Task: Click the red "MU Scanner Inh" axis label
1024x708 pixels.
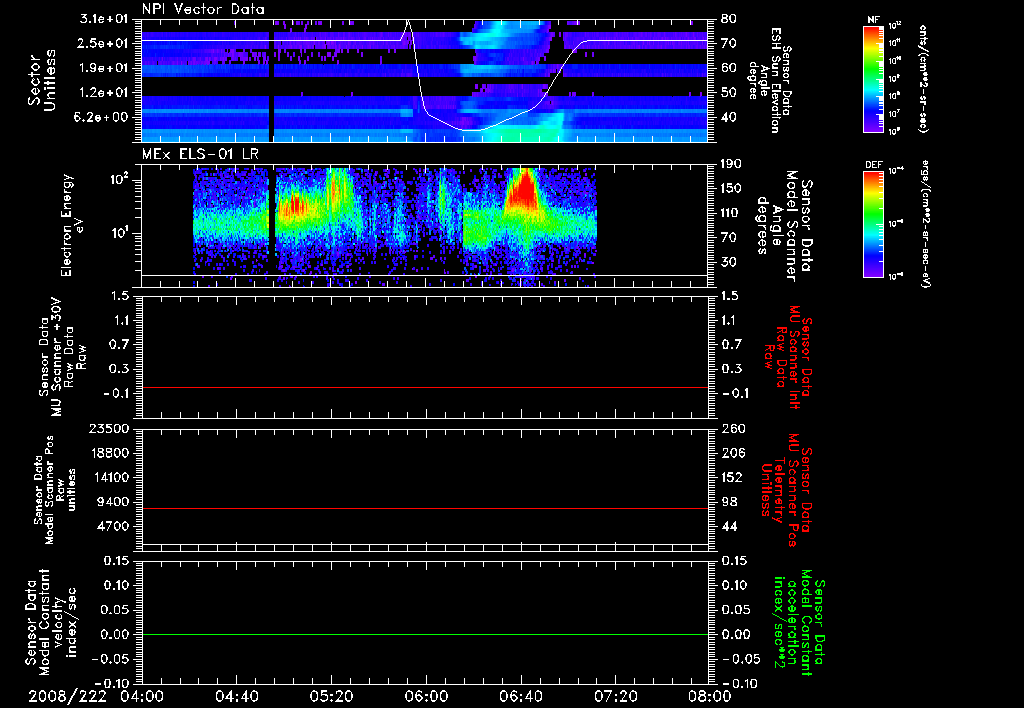Action: tap(788, 357)
